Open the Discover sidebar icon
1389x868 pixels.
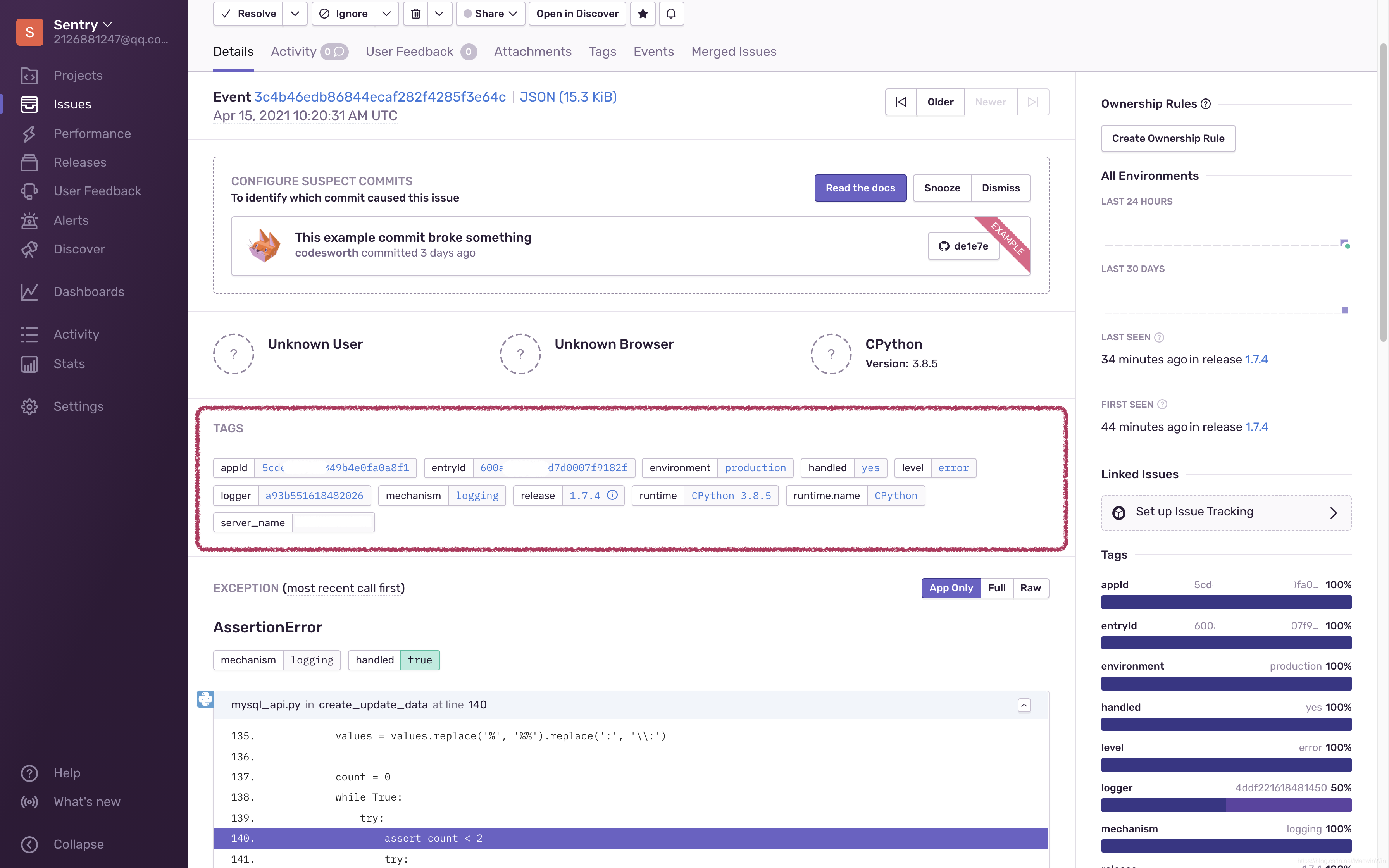point(29,249)
